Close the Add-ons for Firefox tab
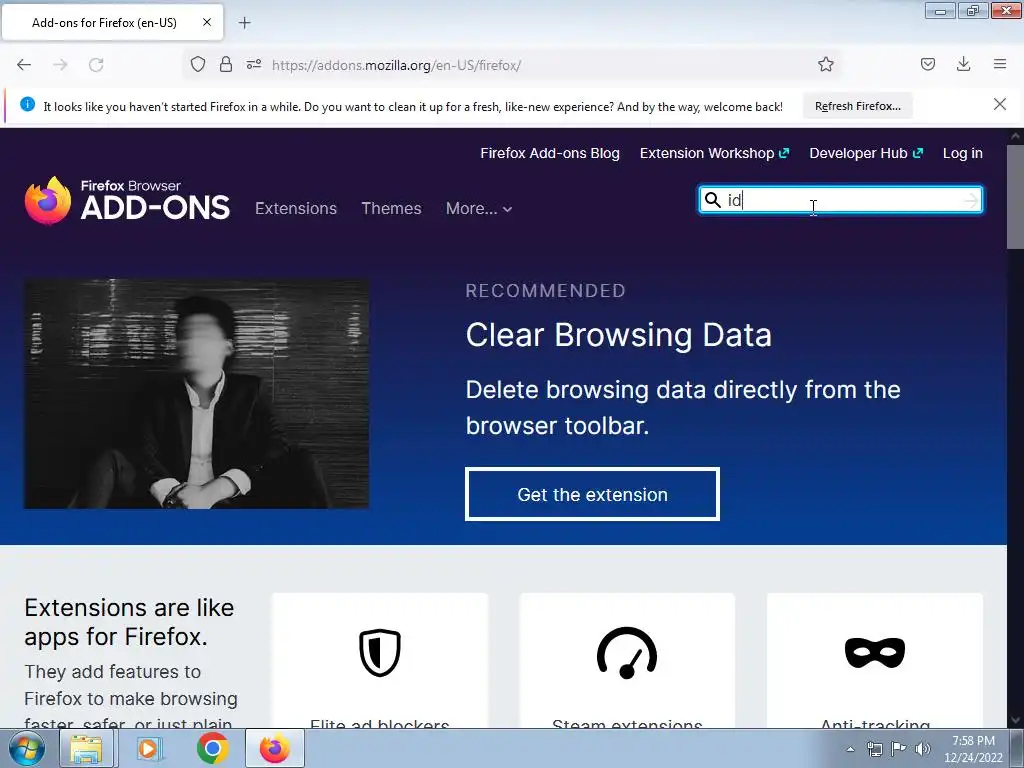The image size is (1024, 768). click(206, 22)
